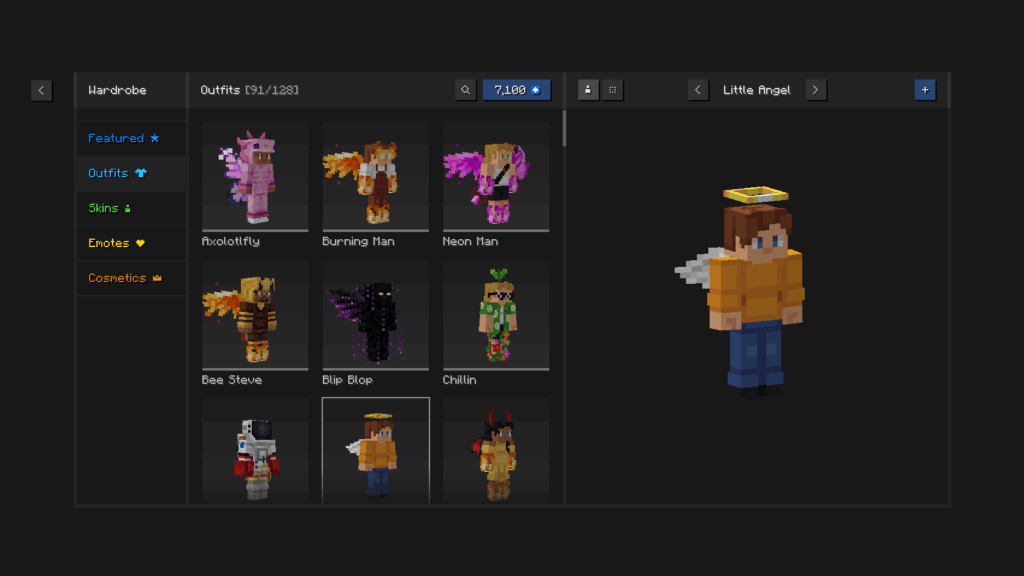
Task: Select the Chillin outfit thumbnail
Action: coord(496,315)
